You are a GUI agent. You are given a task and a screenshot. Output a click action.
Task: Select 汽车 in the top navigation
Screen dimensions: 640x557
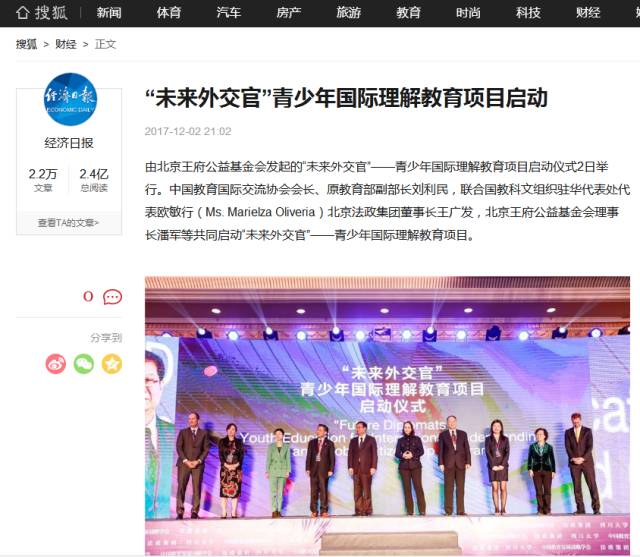click(229, 13)
